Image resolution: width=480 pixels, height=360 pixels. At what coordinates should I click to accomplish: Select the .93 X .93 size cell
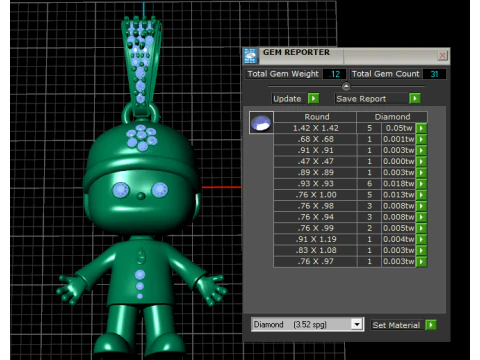315,184
